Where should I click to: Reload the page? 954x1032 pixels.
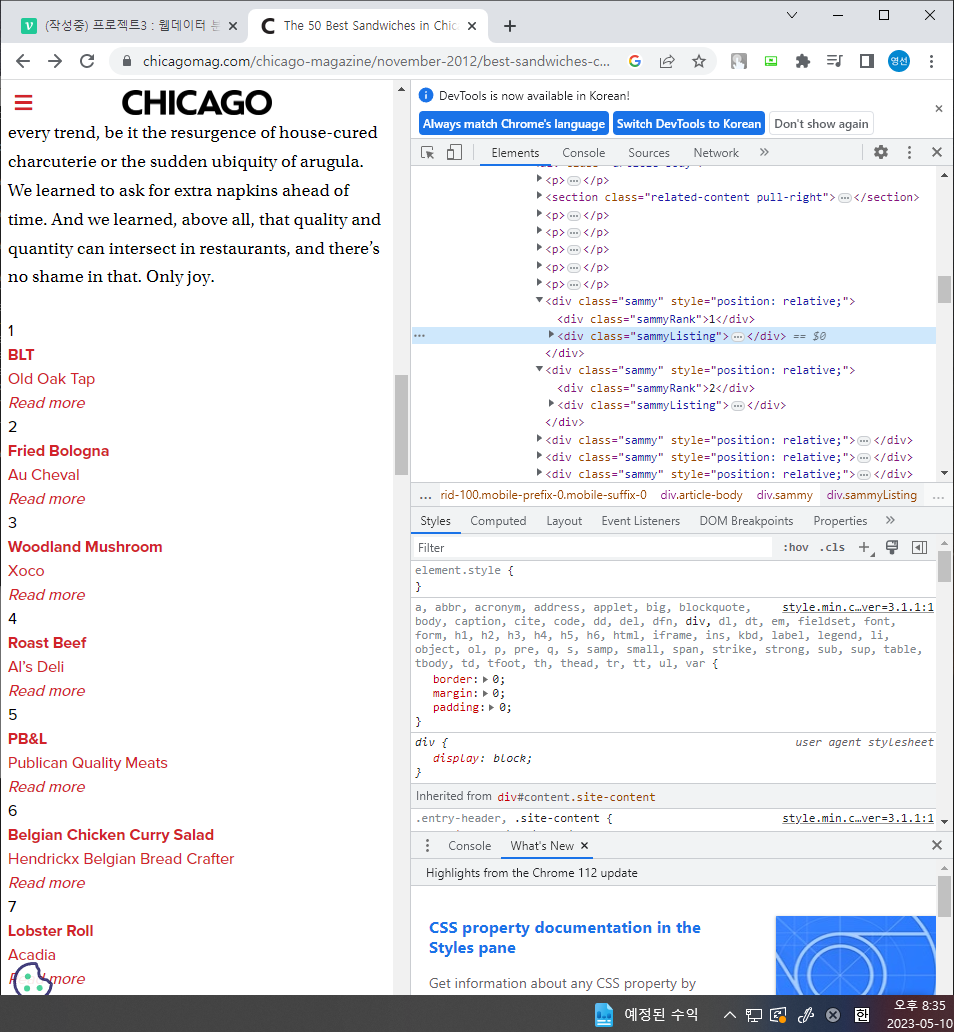(87, 61)
